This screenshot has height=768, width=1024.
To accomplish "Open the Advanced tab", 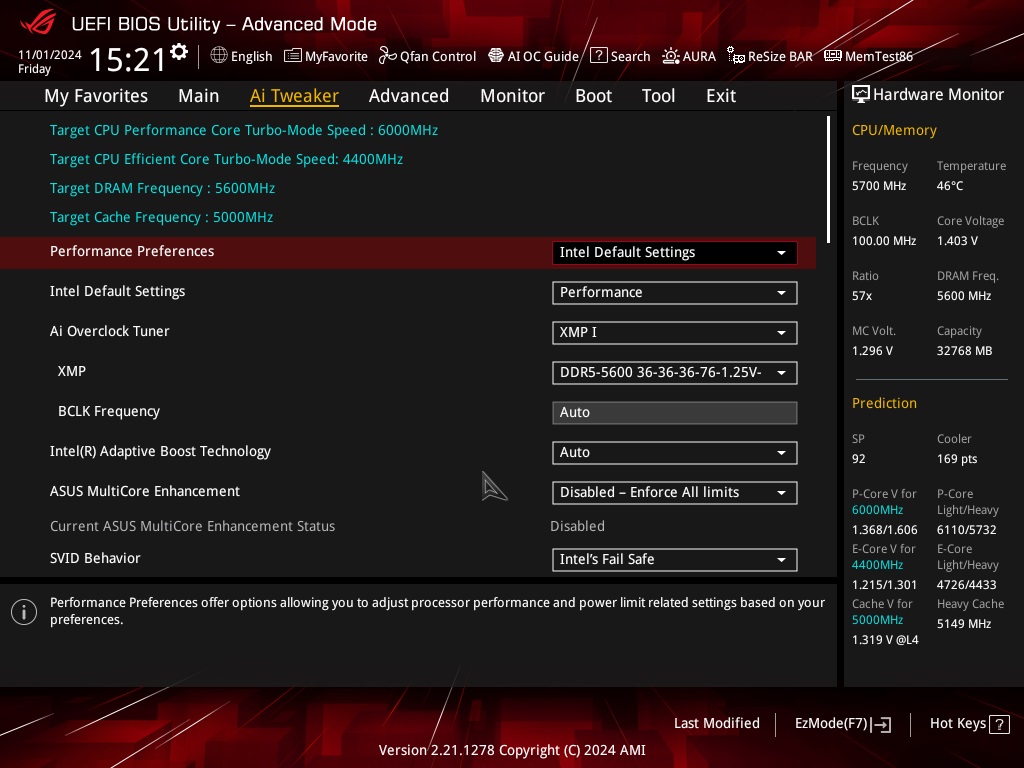I will pos(409,96).
